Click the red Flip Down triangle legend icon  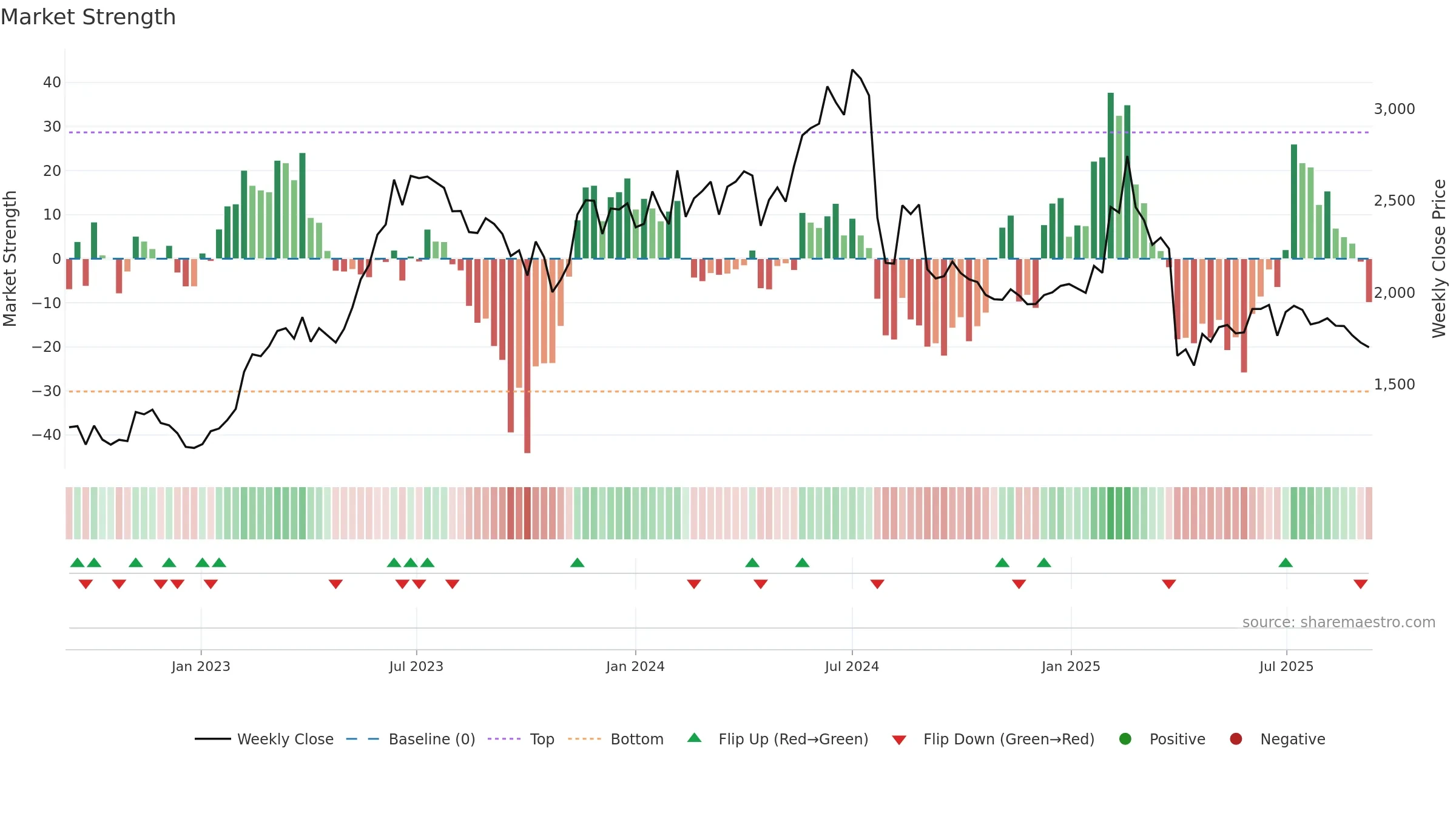click(x=899, y=740)
